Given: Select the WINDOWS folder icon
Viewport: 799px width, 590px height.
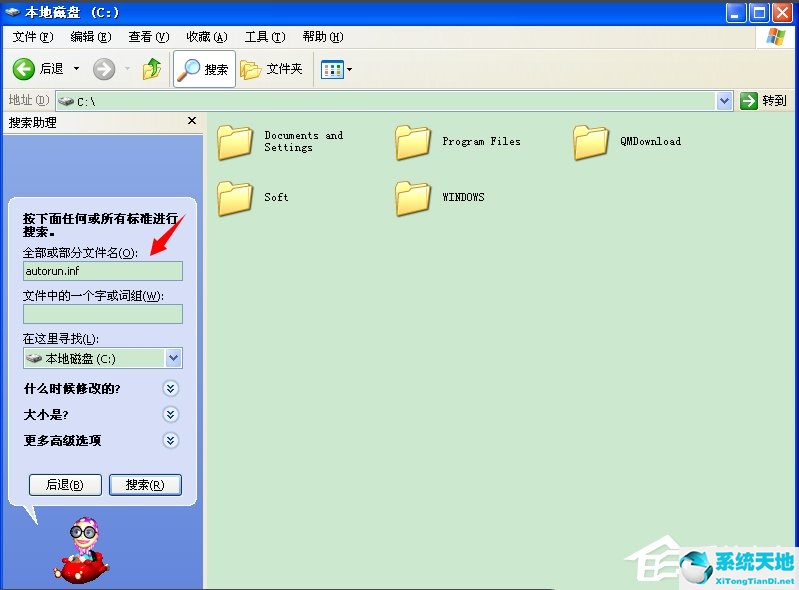Looking at the screenshot, I should pyautogui.click(x=413, y=198).
